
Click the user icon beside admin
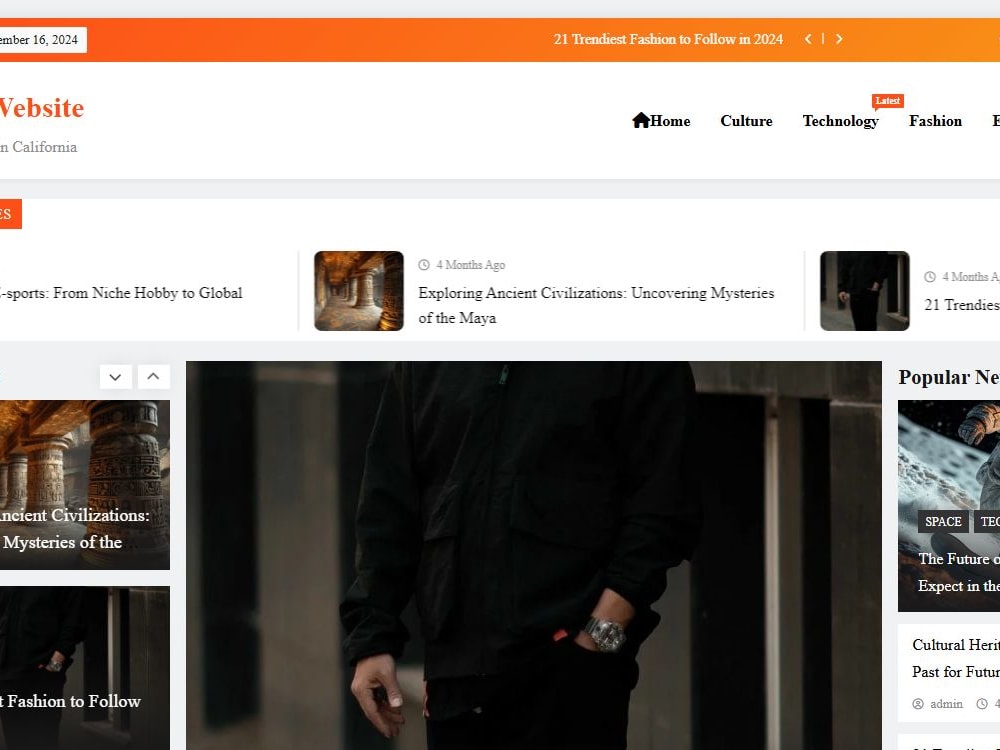[x=918, y=704]
